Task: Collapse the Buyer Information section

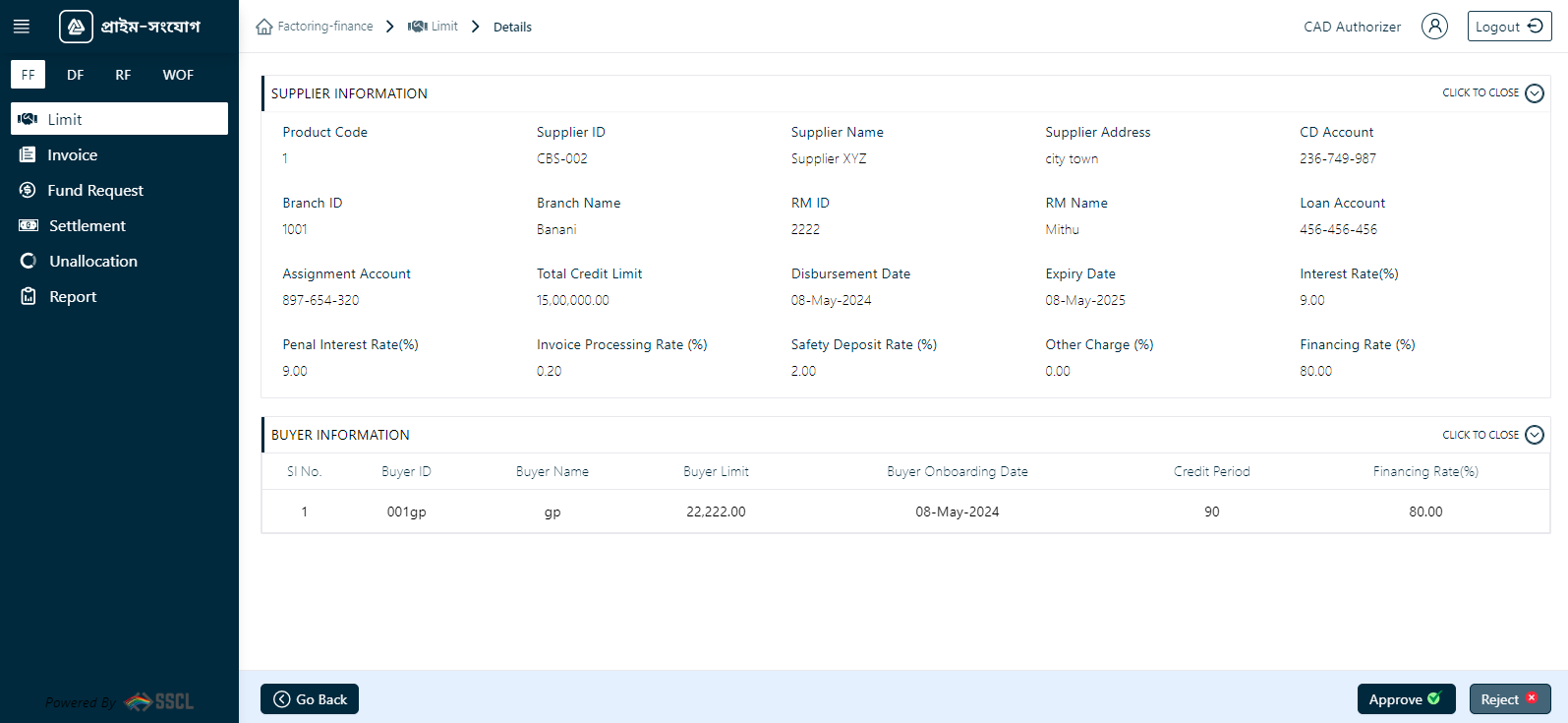Action: tap(1492, 435)
